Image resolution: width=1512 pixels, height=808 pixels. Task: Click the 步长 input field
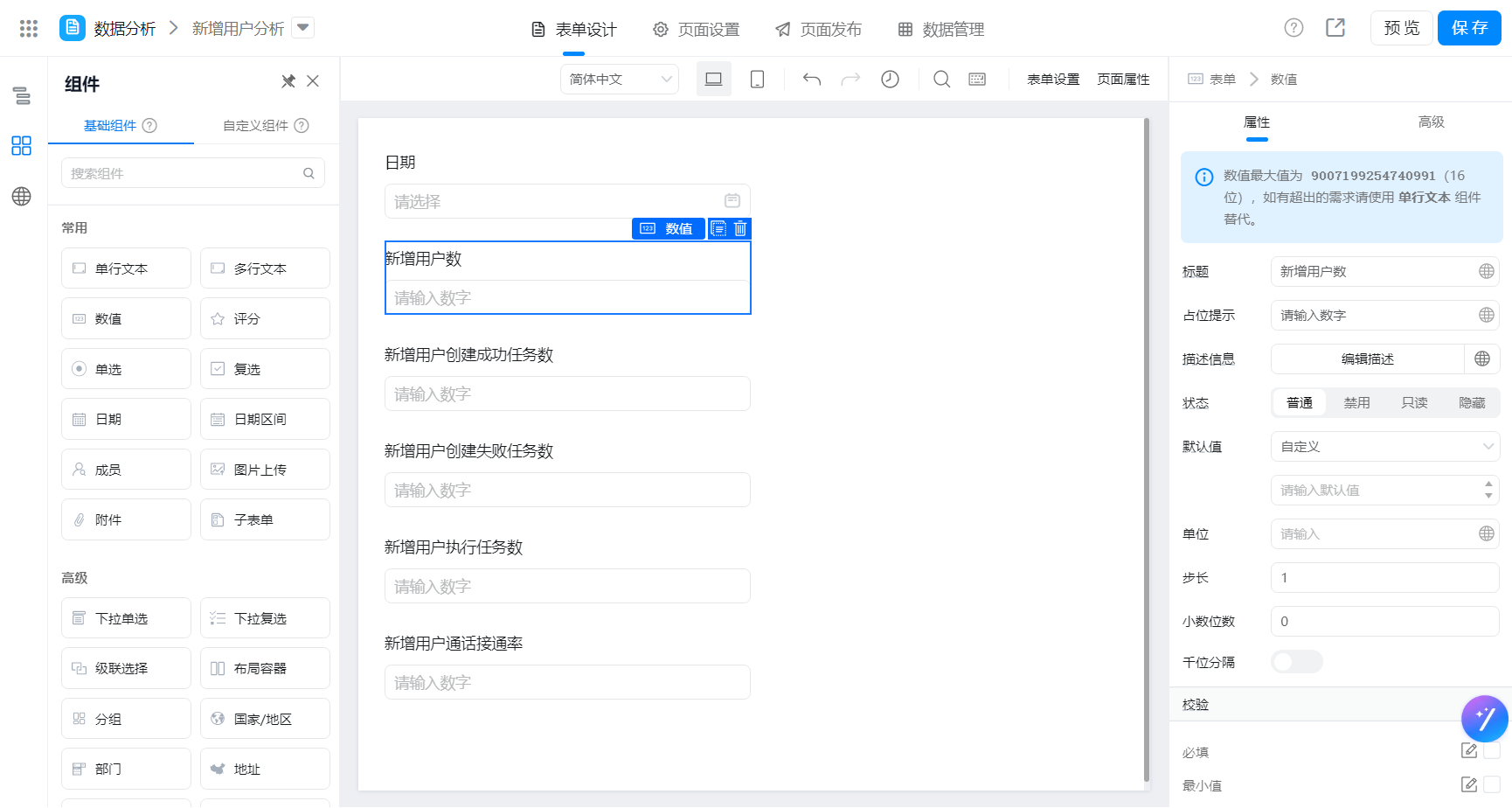click(1385, 577)
